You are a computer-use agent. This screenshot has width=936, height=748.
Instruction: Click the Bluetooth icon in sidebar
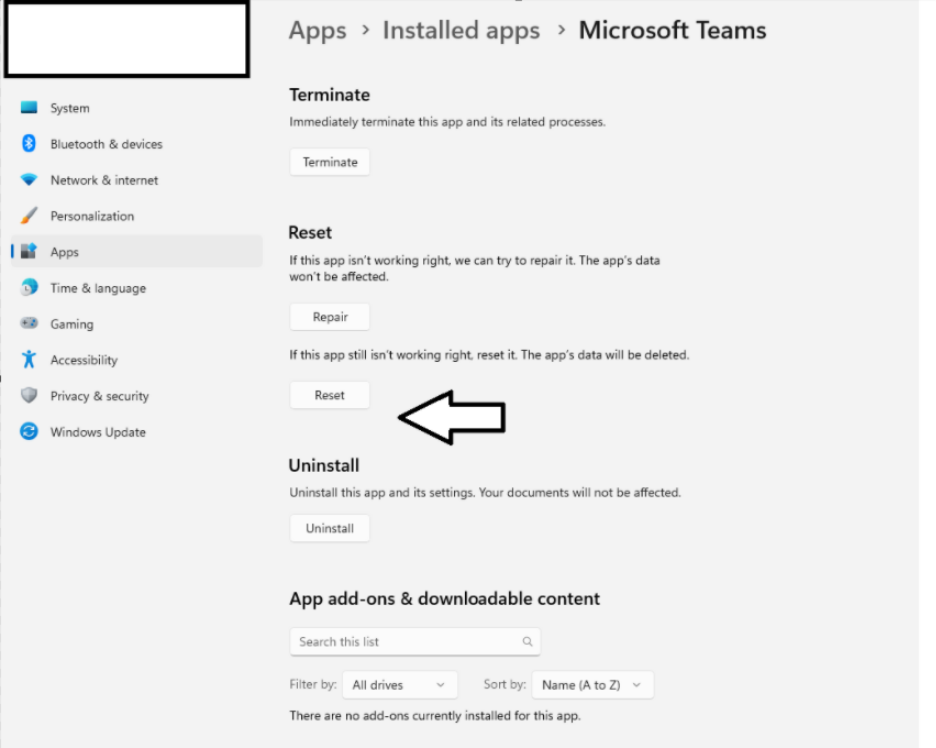pos(29,143)
